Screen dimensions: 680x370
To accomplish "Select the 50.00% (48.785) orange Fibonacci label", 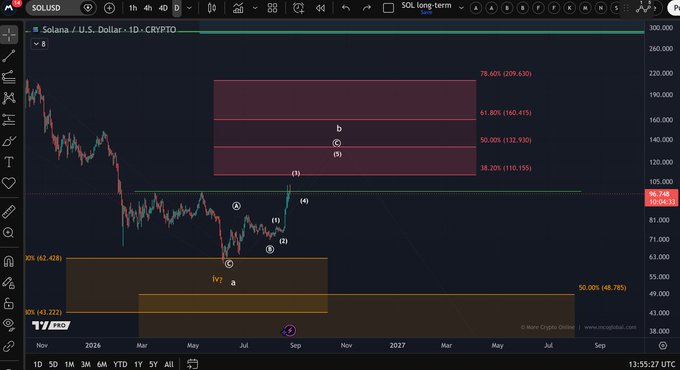I will pyautogui.click(x=602, y=288).
